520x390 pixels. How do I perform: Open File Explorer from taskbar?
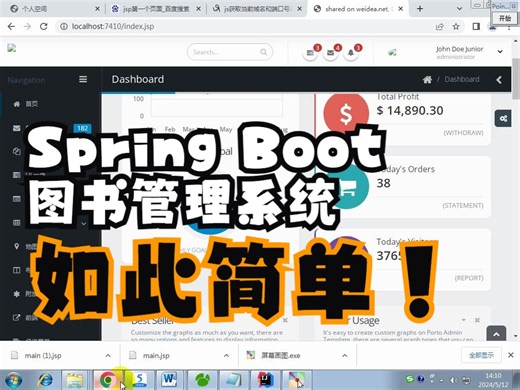75,380
